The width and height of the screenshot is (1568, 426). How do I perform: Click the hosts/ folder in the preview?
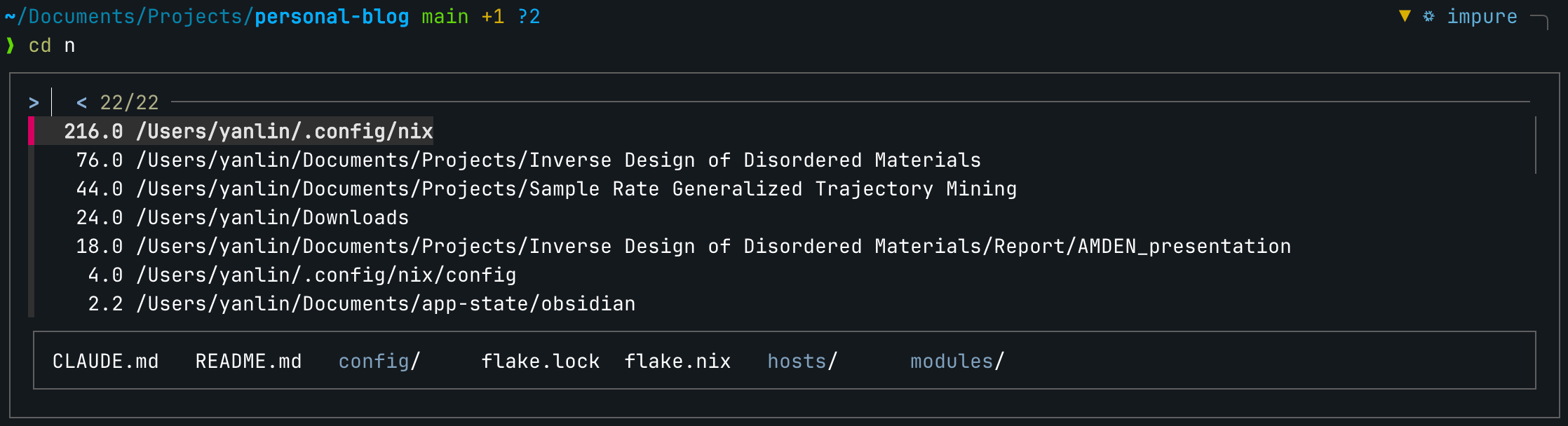pyautogui.click(x=802, y=362)
